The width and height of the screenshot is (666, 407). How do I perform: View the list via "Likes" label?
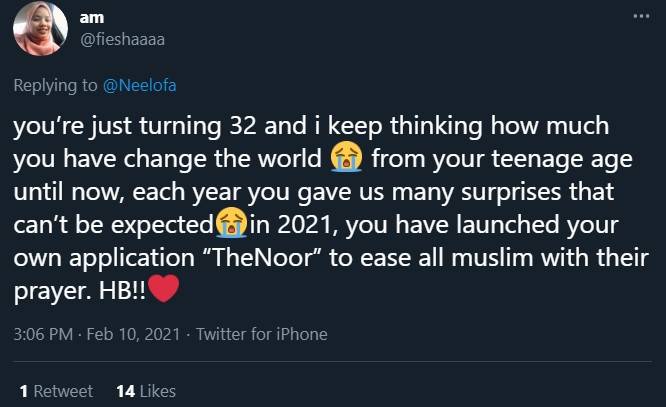point(158,391)
